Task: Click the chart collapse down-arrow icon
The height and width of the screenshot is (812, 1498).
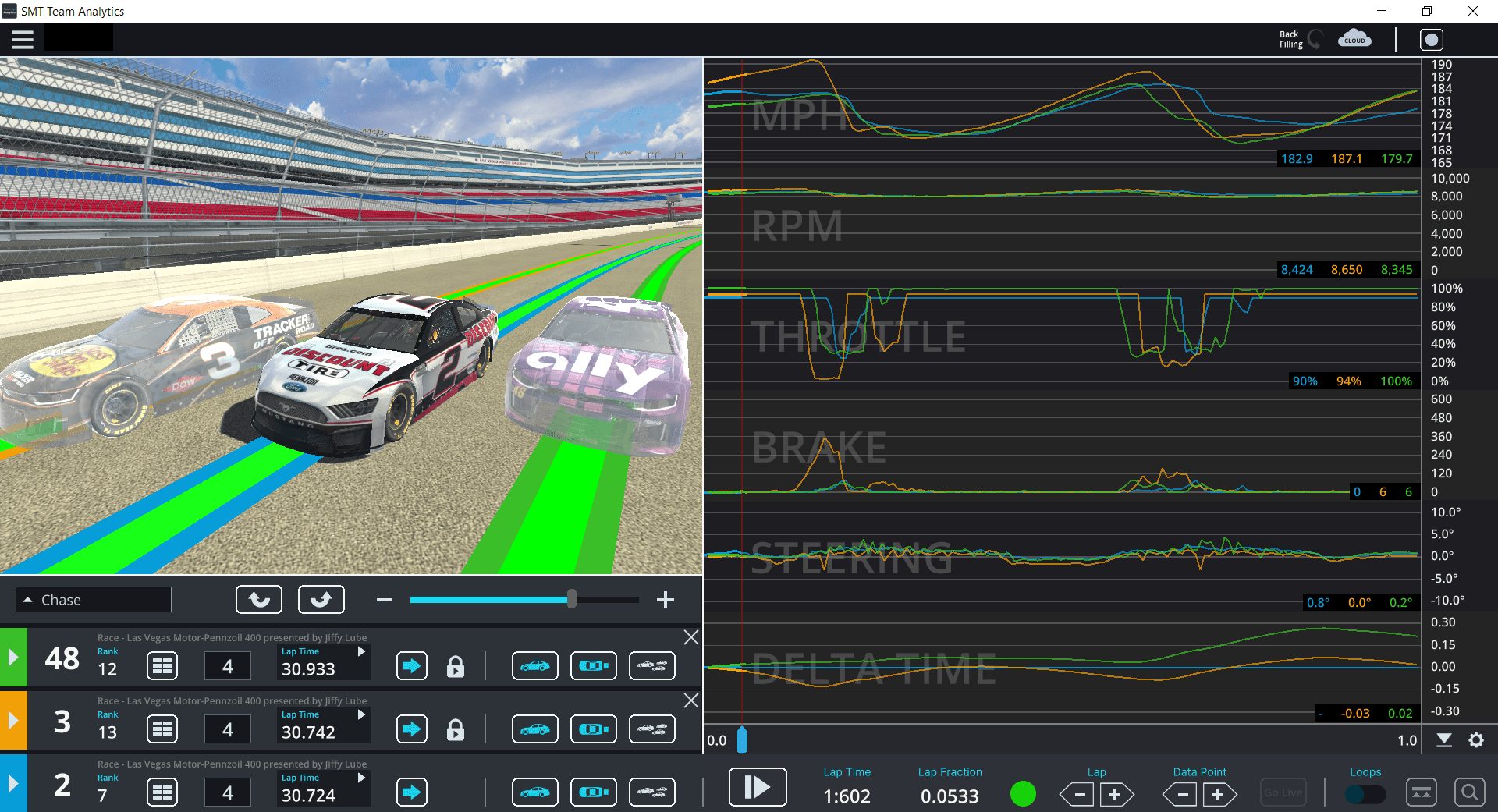Action: tap(1444, 740)
